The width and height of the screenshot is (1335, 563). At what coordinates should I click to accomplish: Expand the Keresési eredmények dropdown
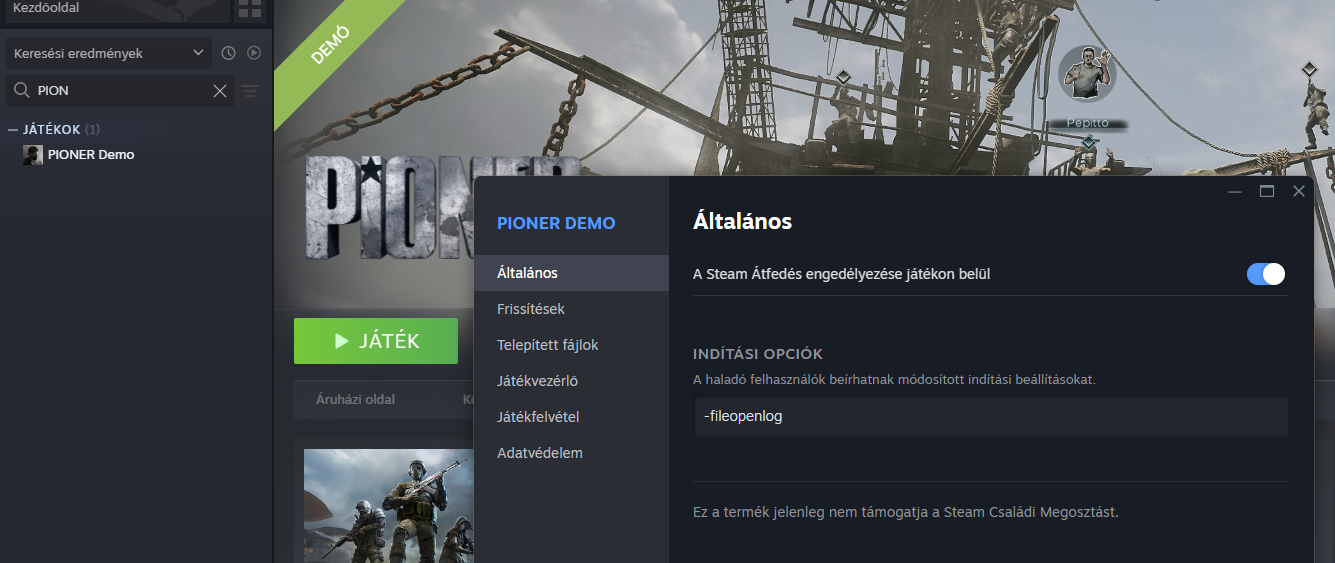pyautogui.click(x=109, y=53)
